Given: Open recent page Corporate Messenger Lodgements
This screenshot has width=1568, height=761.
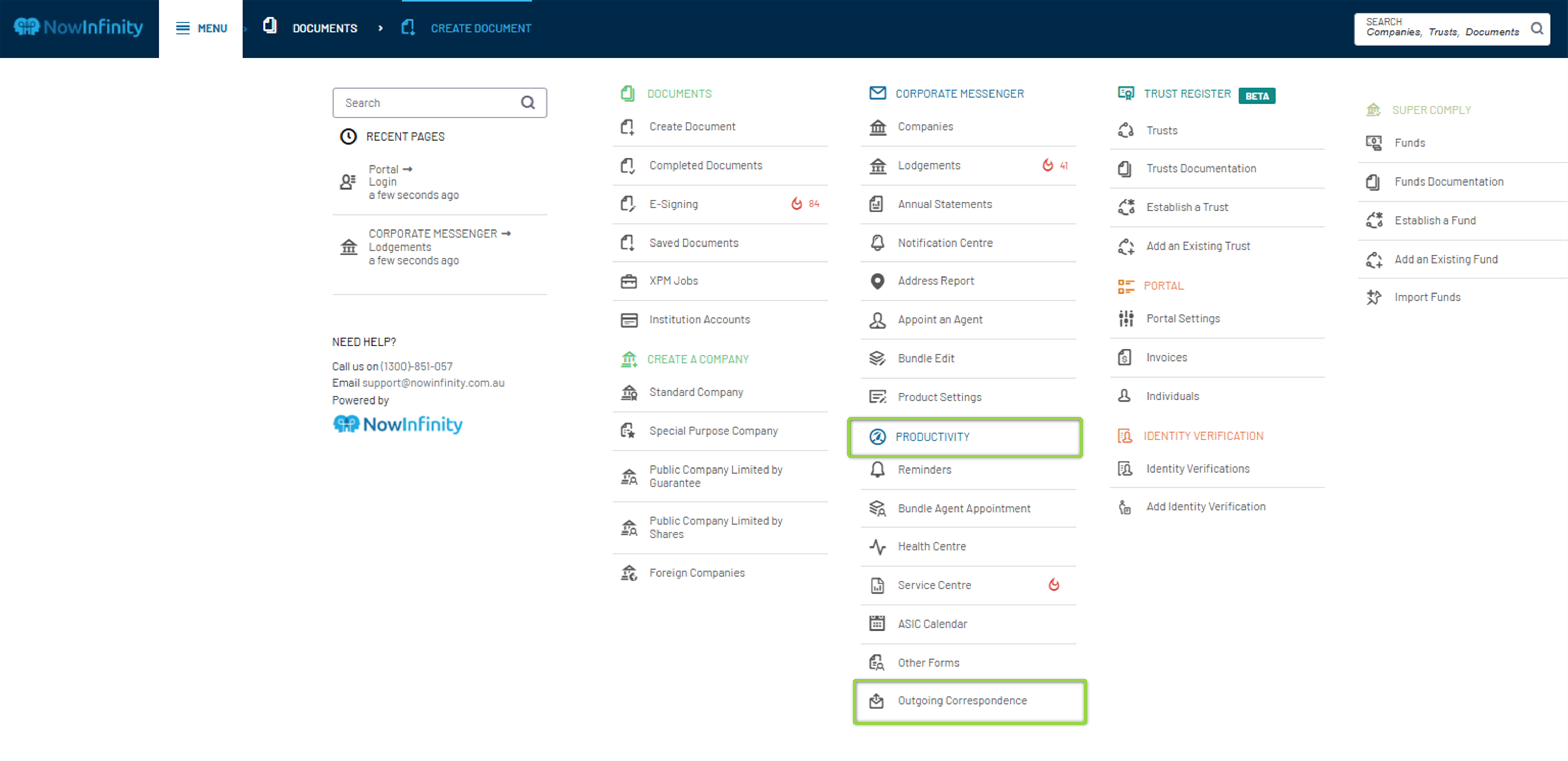Looking at the screenshot, I should [440, 247].
